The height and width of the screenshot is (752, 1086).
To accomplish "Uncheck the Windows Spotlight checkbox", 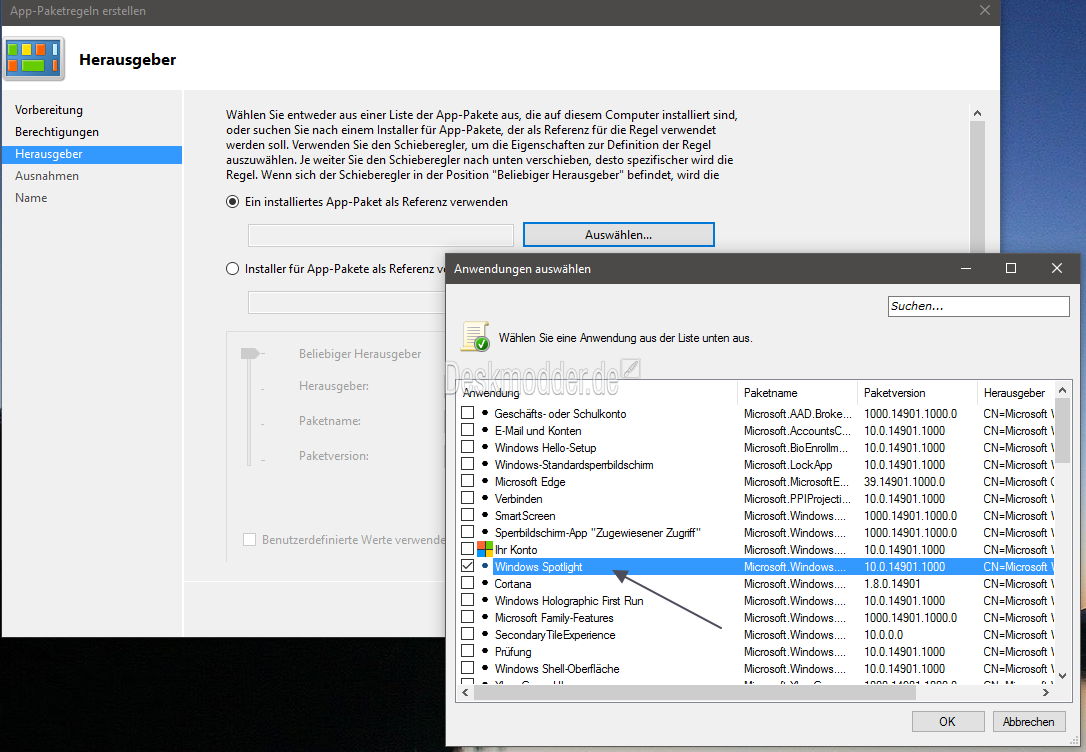I will click(468, 566).
